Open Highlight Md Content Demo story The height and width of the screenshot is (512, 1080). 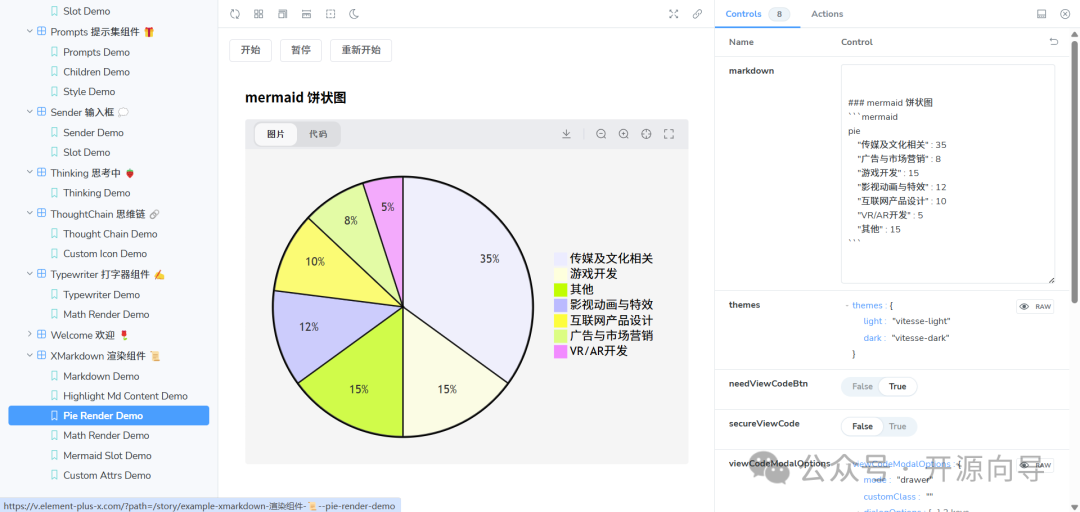pos(125,396)
